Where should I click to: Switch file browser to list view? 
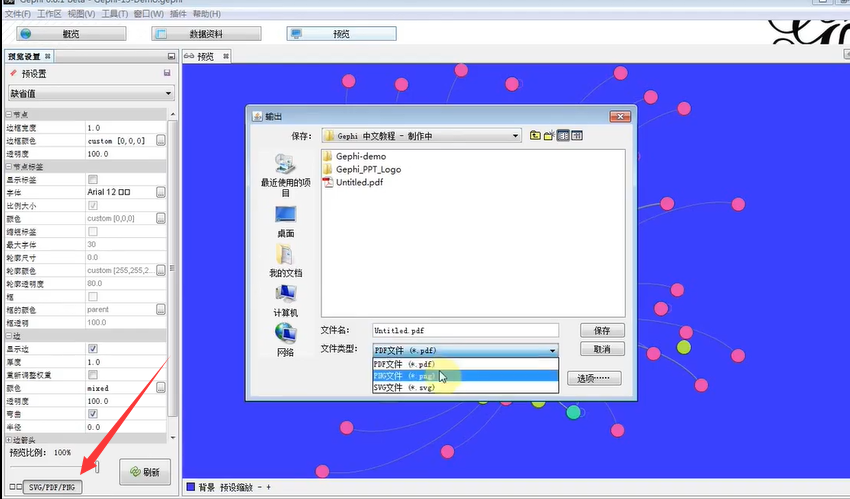click(x=563, y=135)
